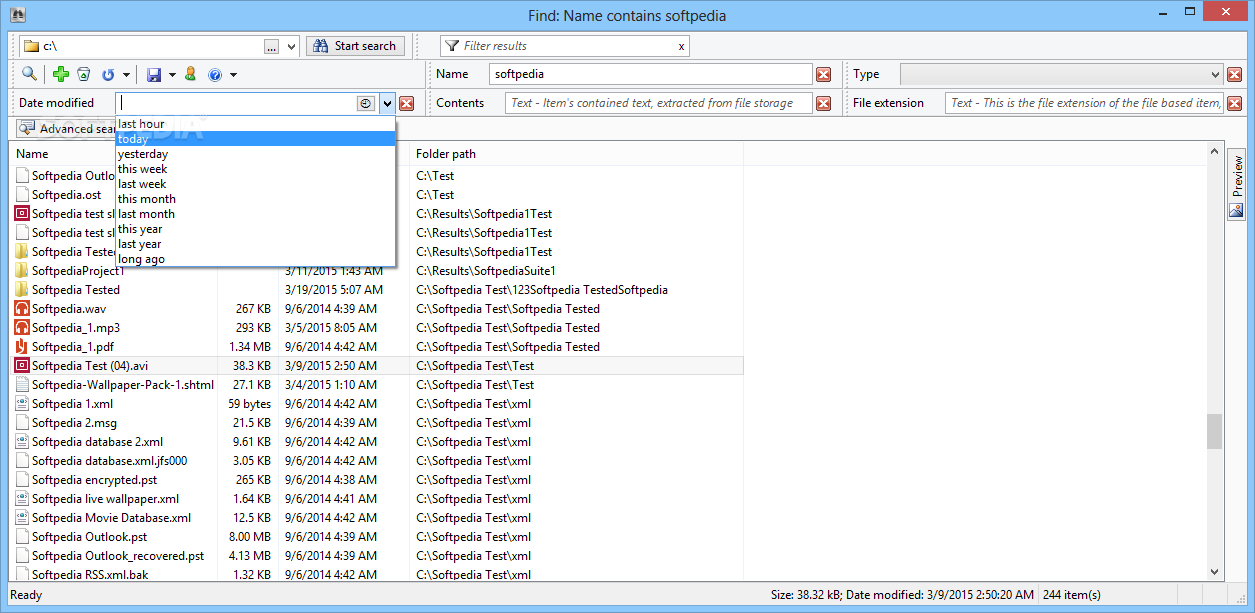Click the vertical scrollbar thumb in results list
The image size is (1255, 613).
coord(1214,432)
